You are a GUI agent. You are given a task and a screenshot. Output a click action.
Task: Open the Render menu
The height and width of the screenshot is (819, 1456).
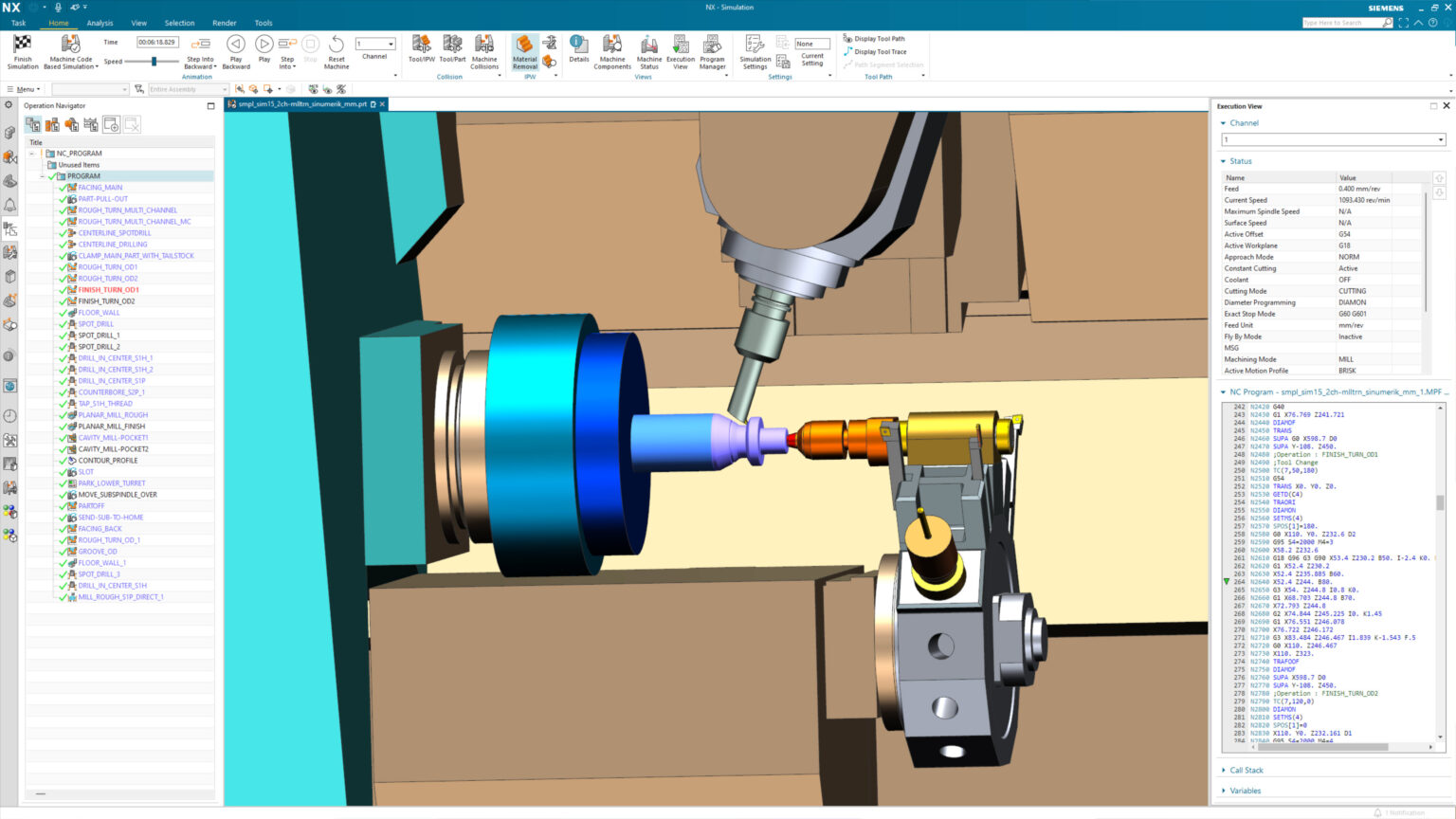coord(225,23)
